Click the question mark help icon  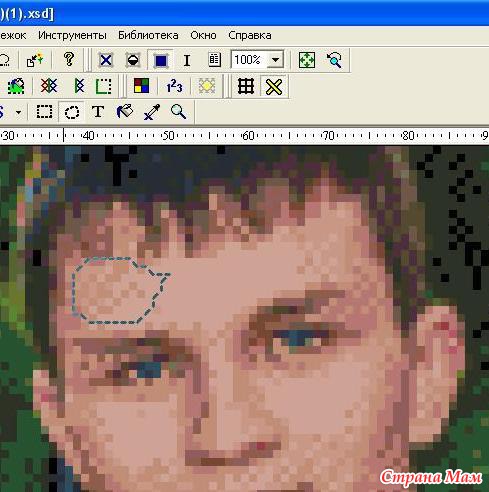(69, 60)
